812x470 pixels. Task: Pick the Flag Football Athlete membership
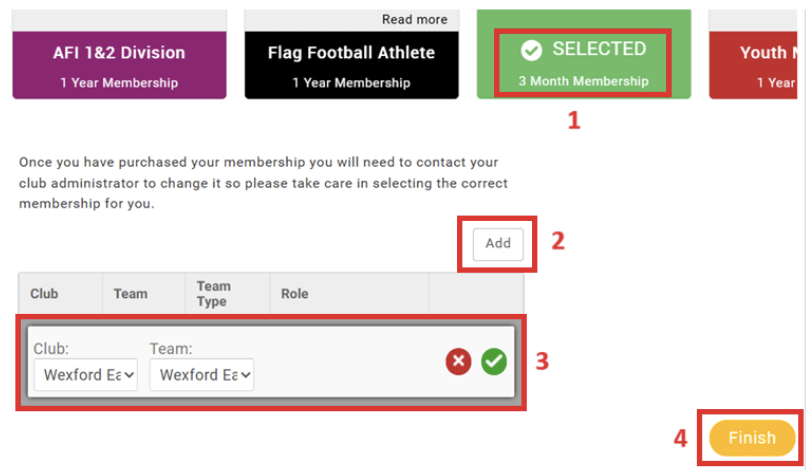point(351,64)
